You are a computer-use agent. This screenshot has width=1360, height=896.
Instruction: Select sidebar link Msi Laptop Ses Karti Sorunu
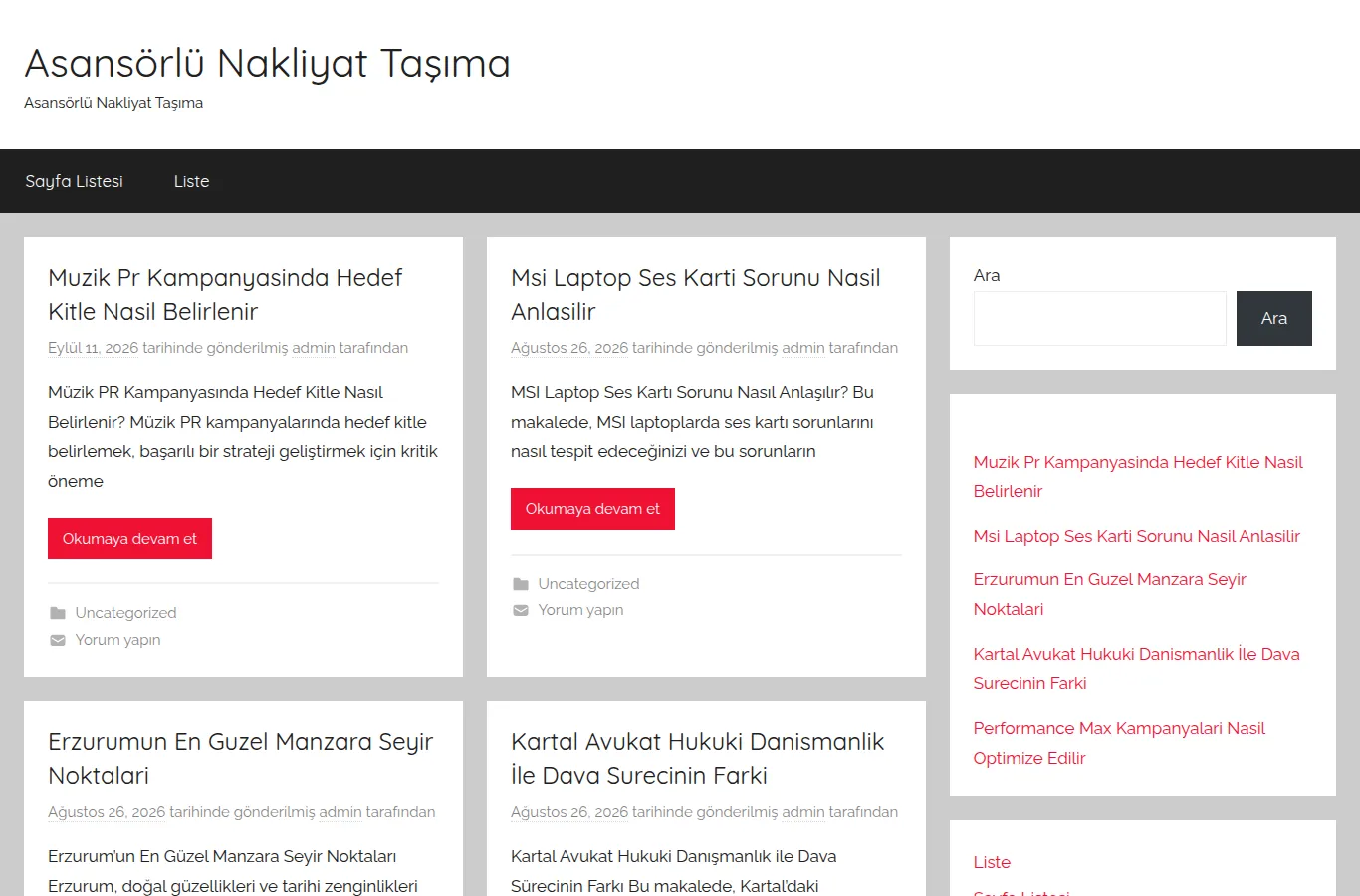1137,536
